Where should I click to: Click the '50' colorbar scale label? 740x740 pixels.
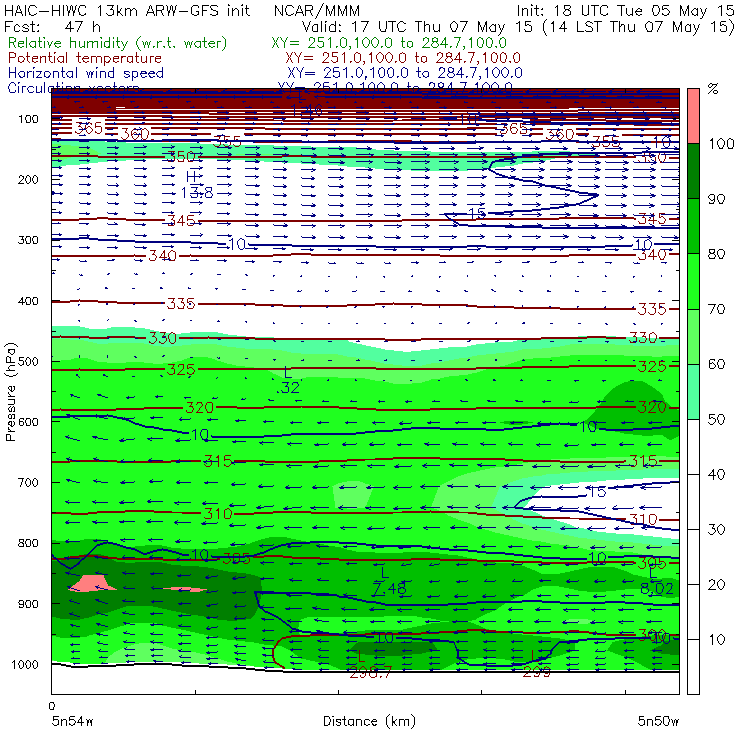pyautogui.click(x=717, y=419)
